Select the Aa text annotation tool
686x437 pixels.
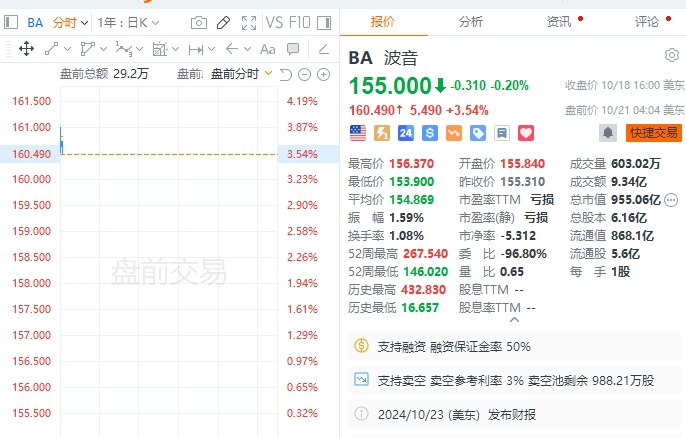pyautogui.click(x=268, y=49)
